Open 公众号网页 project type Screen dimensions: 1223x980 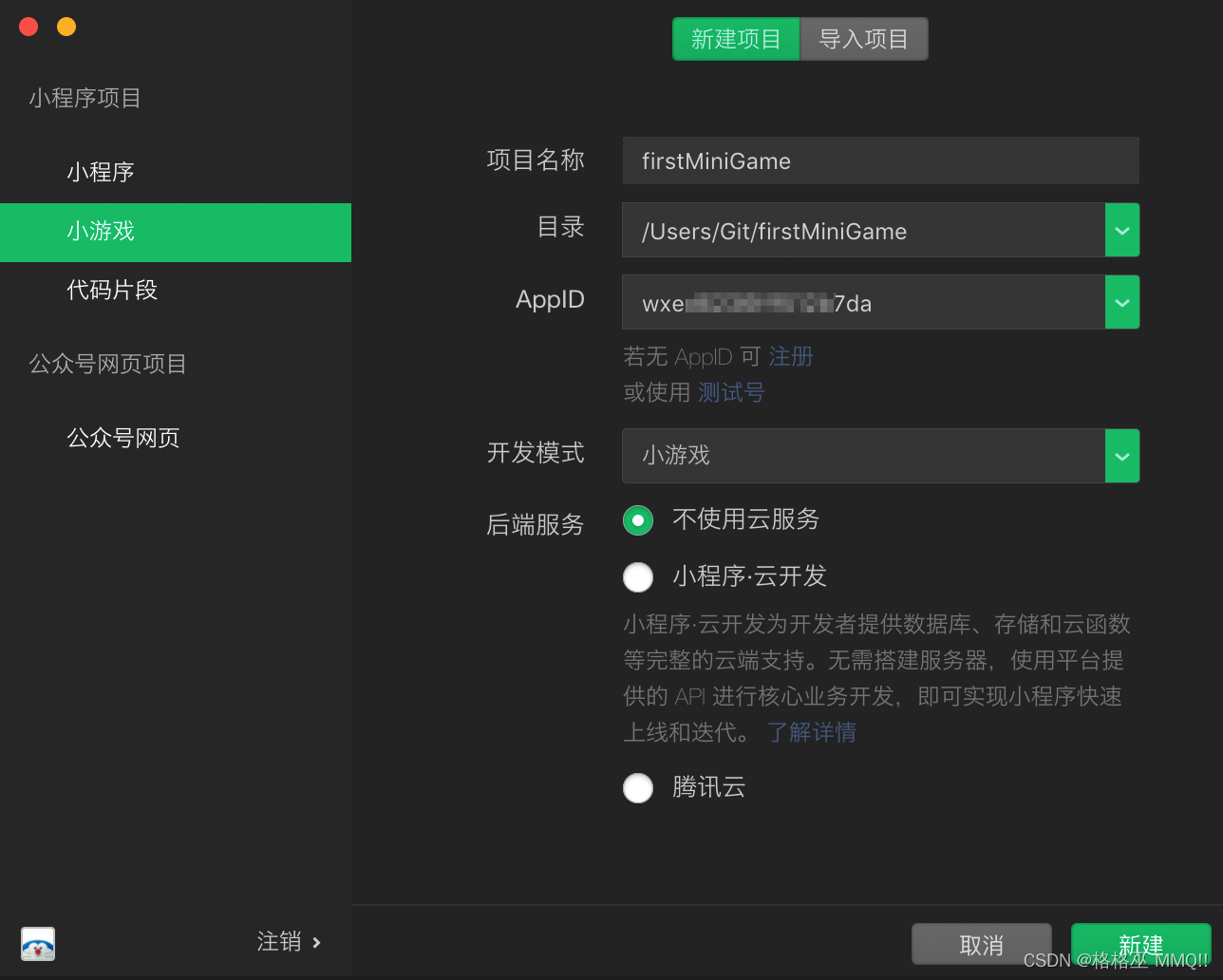coord(123,438)
